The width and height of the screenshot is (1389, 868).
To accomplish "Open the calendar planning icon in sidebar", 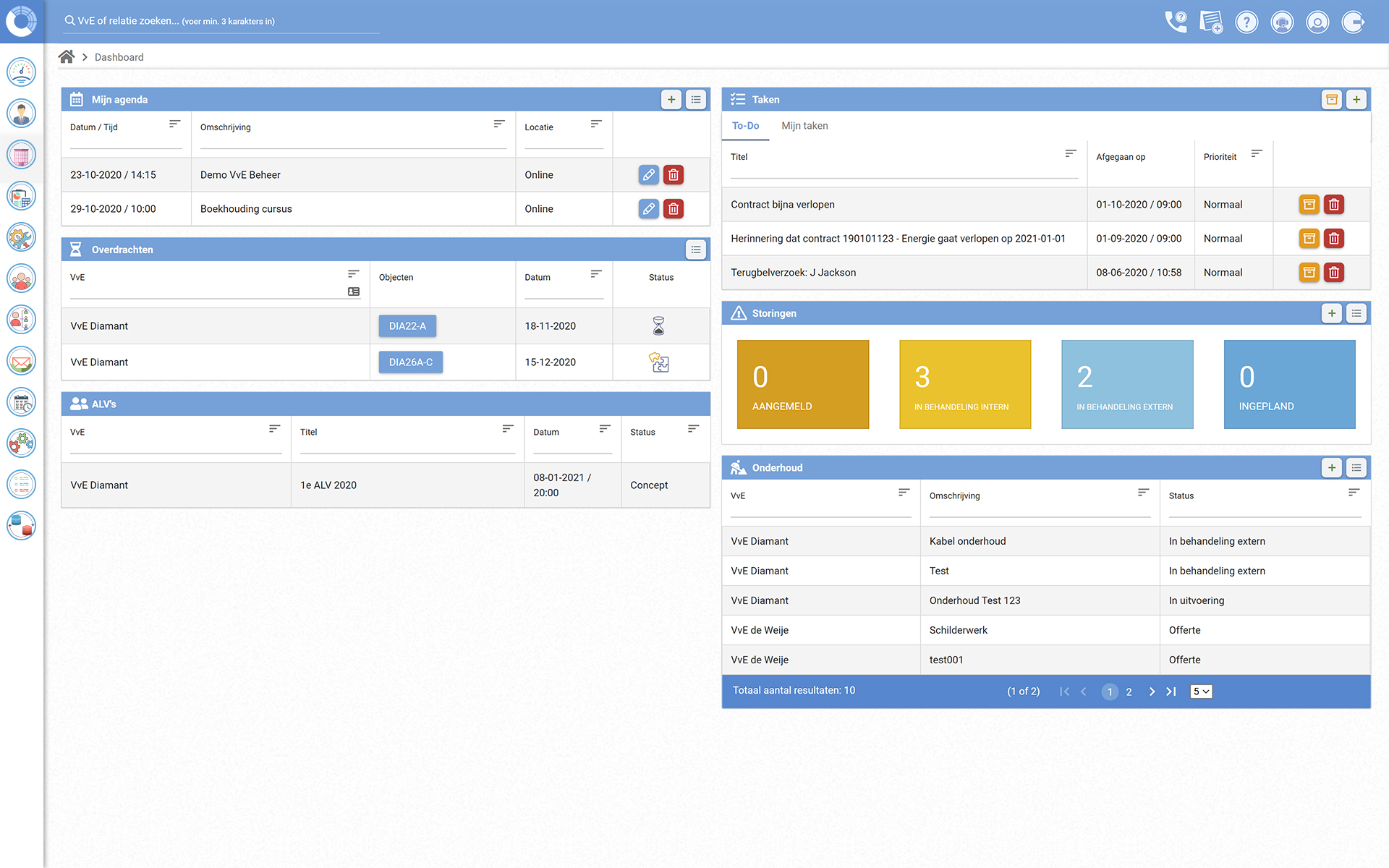I will tap(21, 402).
